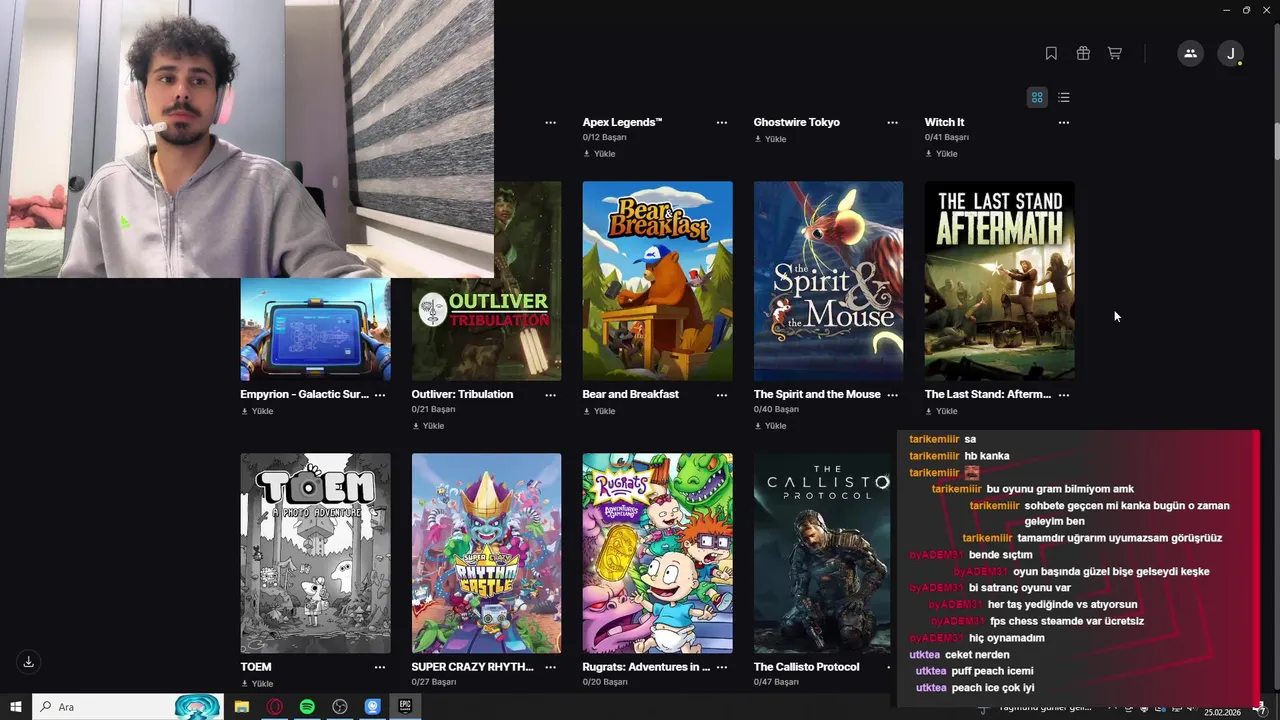Open Apex Legends options menu
The height and width of the screenshot is (720, 1280).
click(x=722, y=122)
